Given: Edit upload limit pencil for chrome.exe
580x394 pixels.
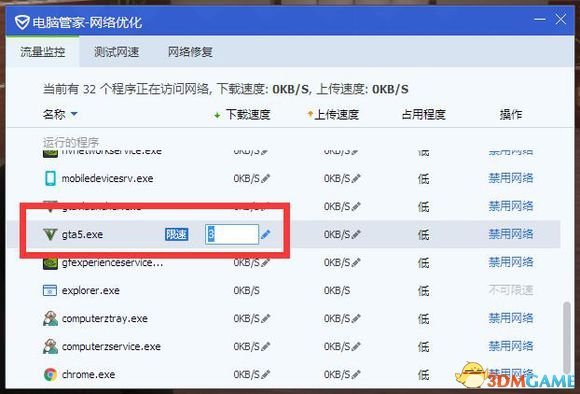Looking at the screenshot, I should [x=356, y=375].
